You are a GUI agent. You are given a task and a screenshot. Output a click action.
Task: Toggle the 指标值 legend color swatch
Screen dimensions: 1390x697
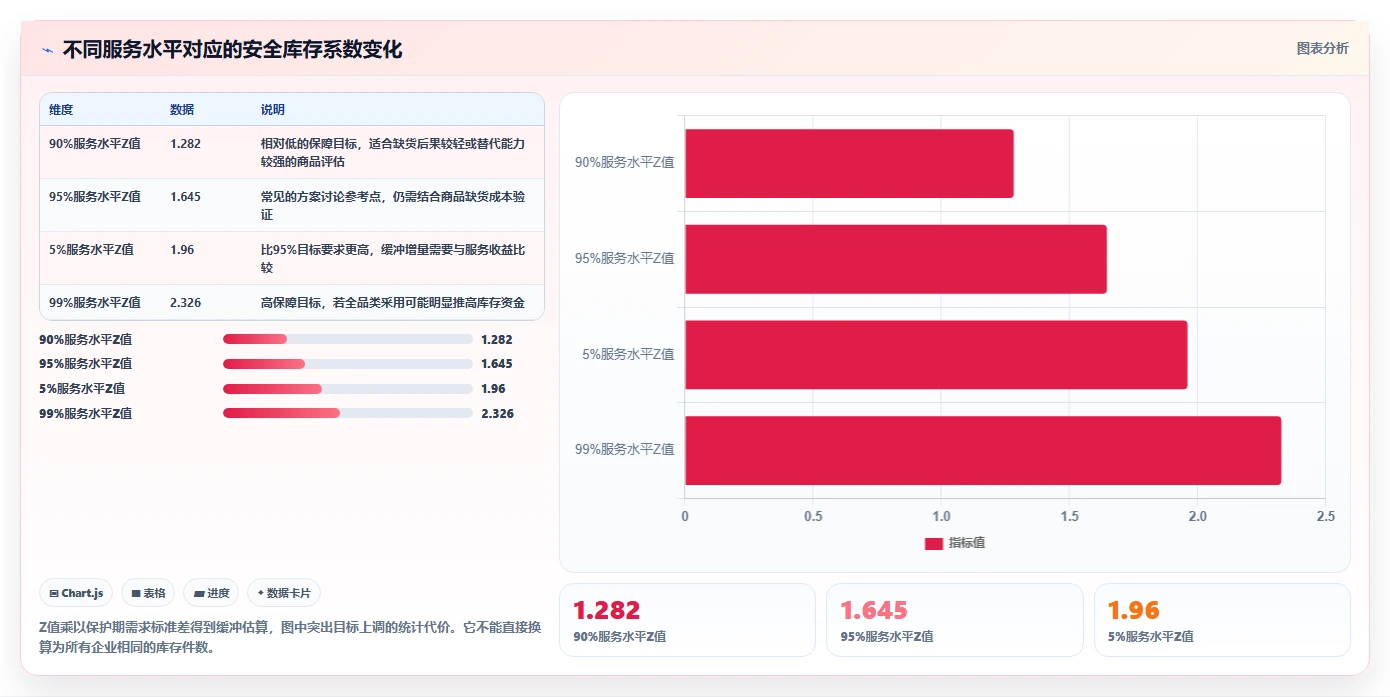pos(933,543)
